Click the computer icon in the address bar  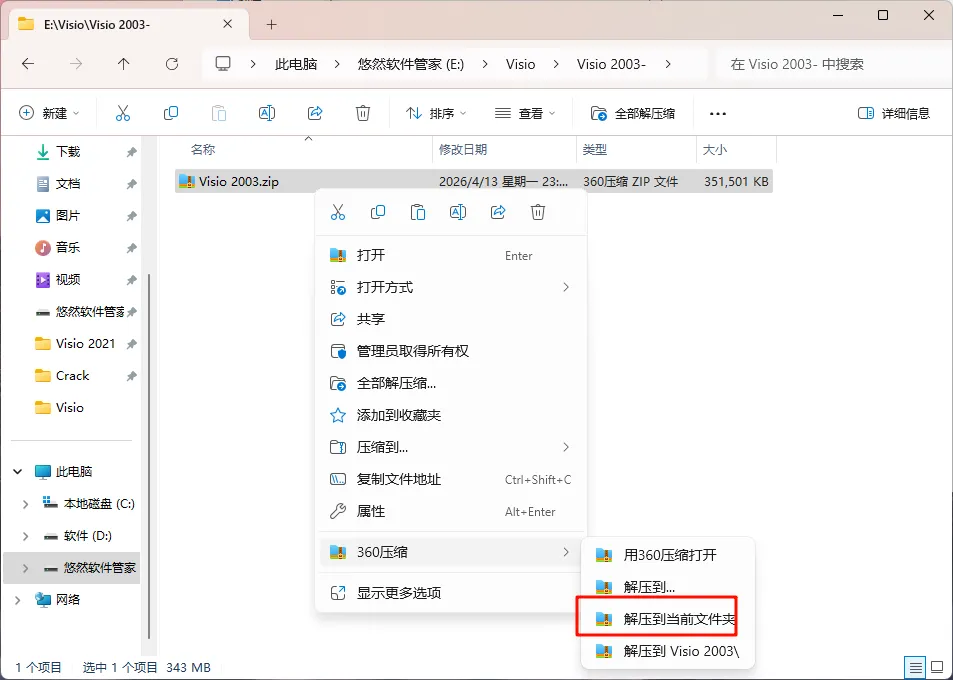223,64
